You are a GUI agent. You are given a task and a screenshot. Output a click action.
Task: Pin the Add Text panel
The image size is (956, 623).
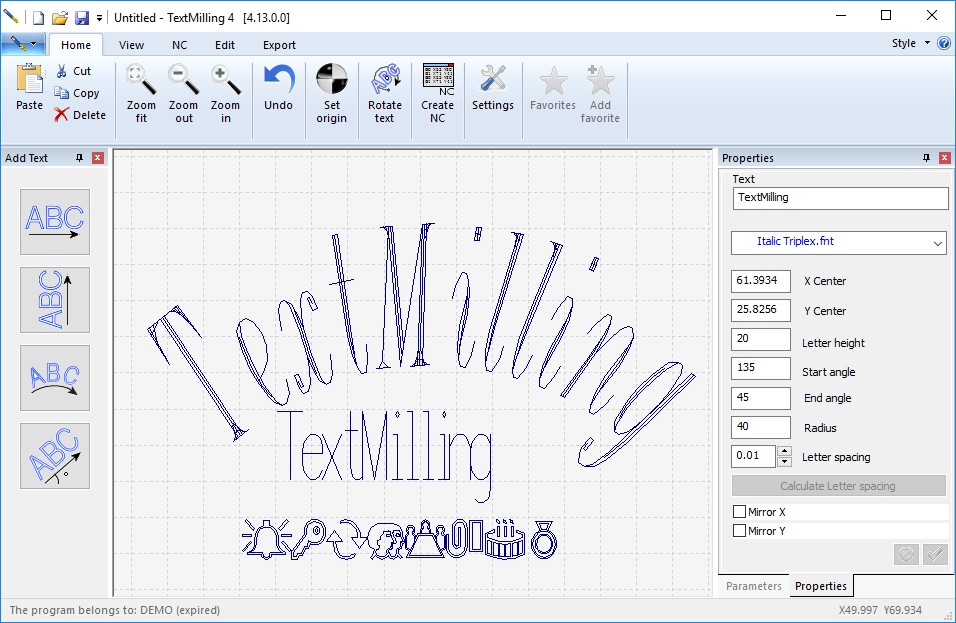point(79,158)
